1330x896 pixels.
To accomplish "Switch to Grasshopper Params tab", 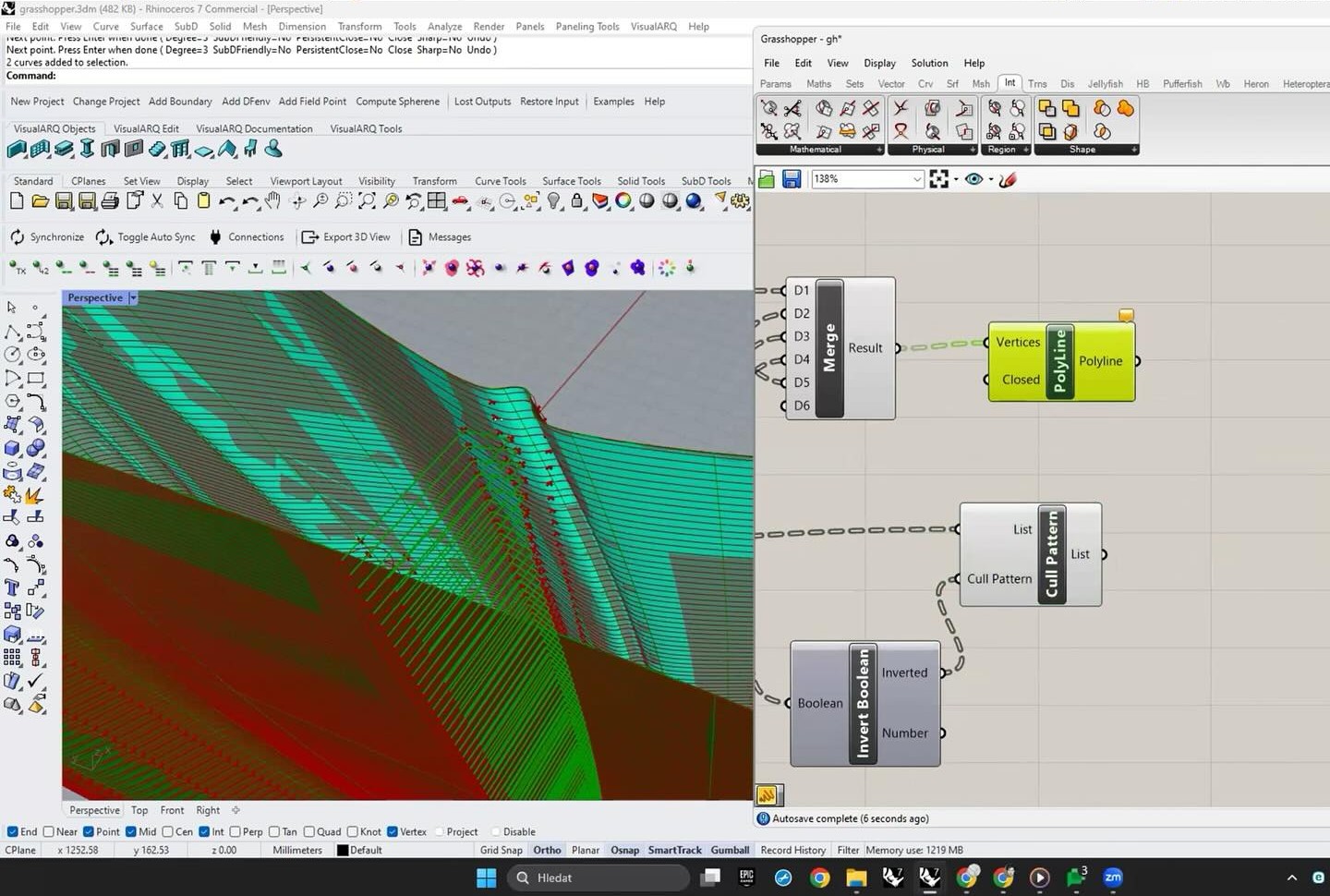I will coord(776,83).
